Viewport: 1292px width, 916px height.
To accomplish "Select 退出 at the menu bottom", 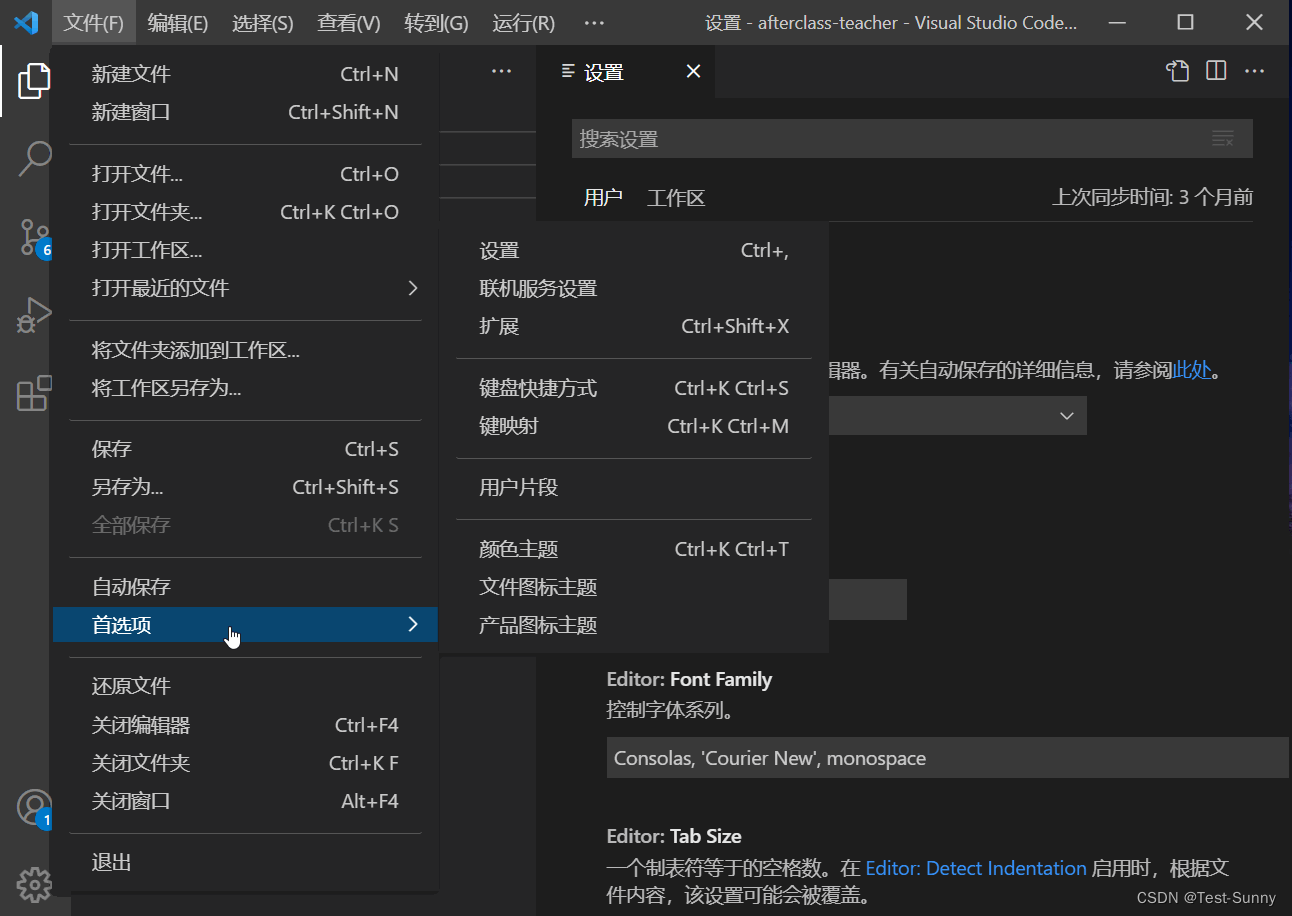I will point(245,862).
